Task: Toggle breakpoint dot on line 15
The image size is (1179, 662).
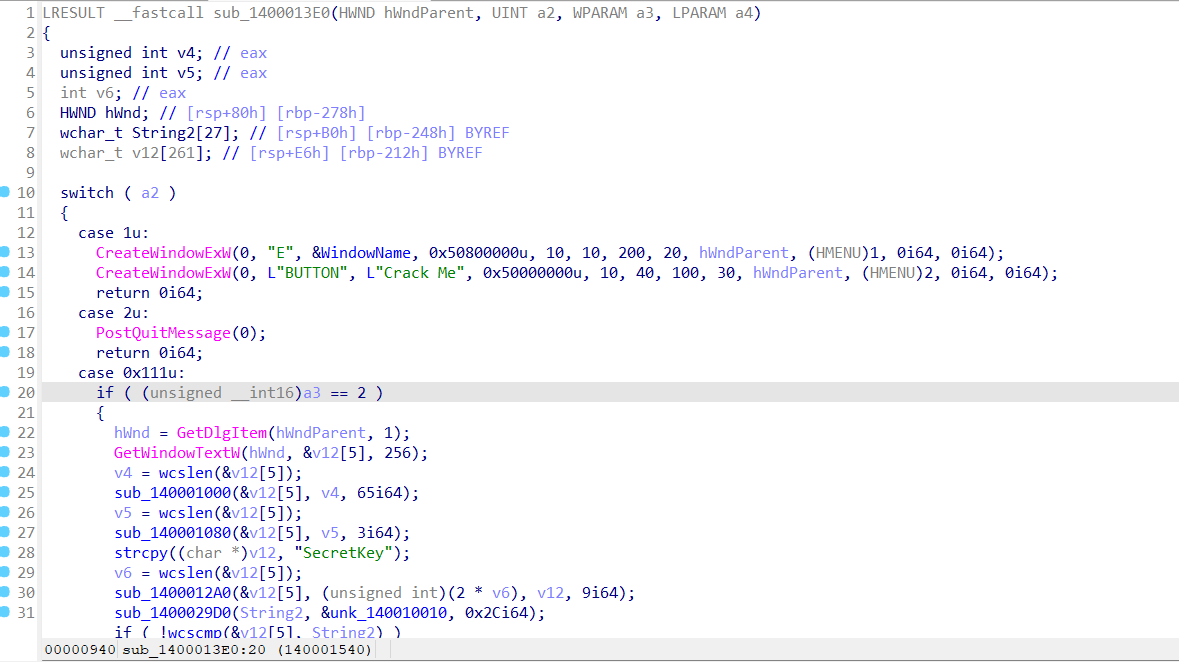Action: pyautogui.click(x=5, y=293)
